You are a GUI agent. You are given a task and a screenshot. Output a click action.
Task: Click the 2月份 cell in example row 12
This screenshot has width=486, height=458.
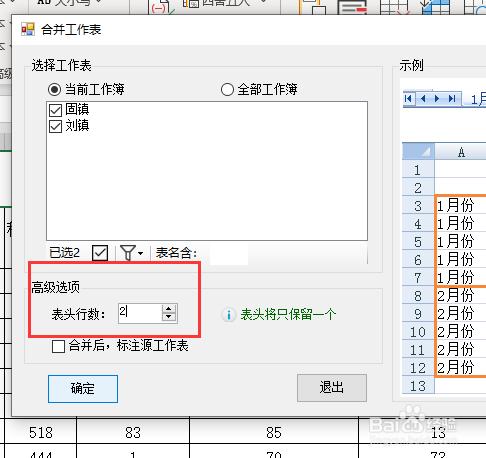(461, 367)
